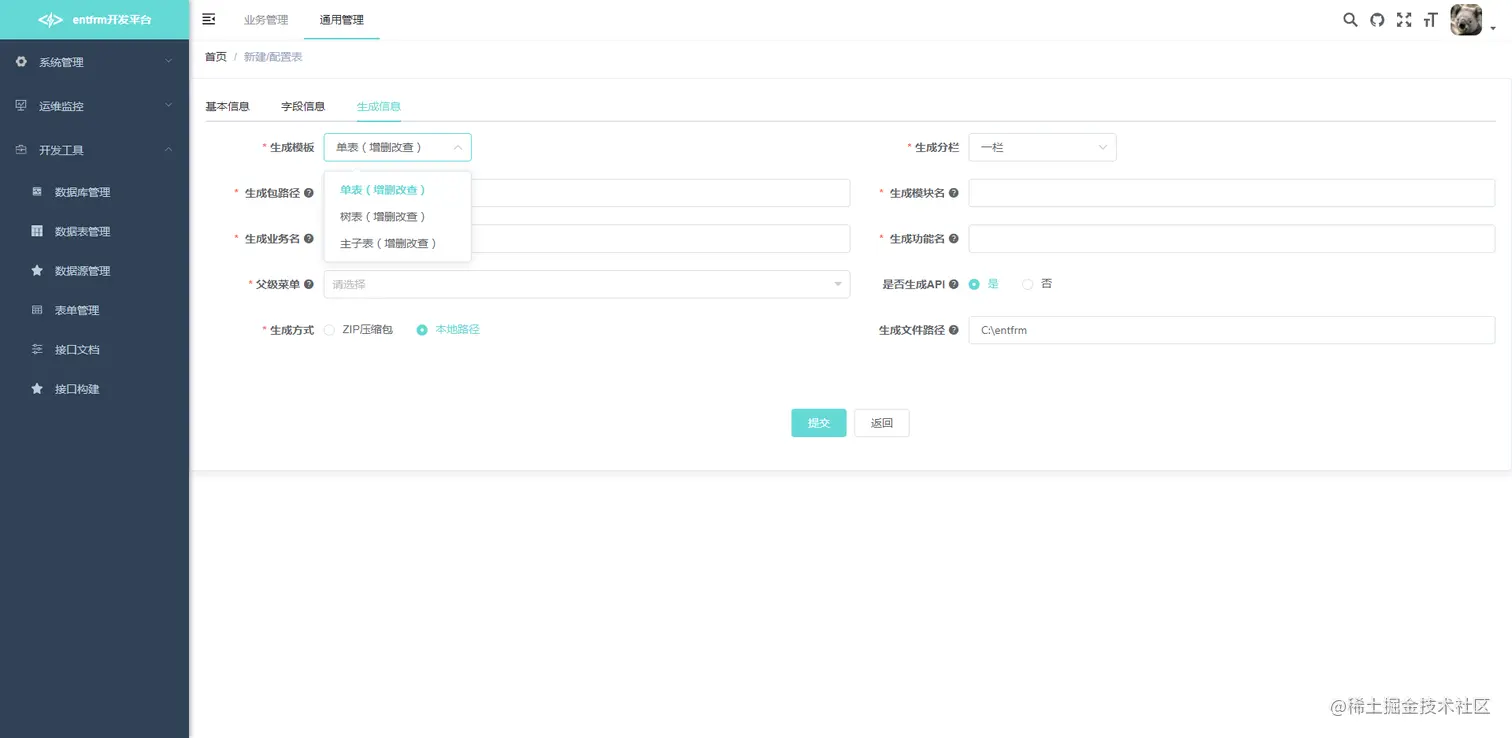
Task: Click the 系统管理 gear icon
Action: click(21, 62)
